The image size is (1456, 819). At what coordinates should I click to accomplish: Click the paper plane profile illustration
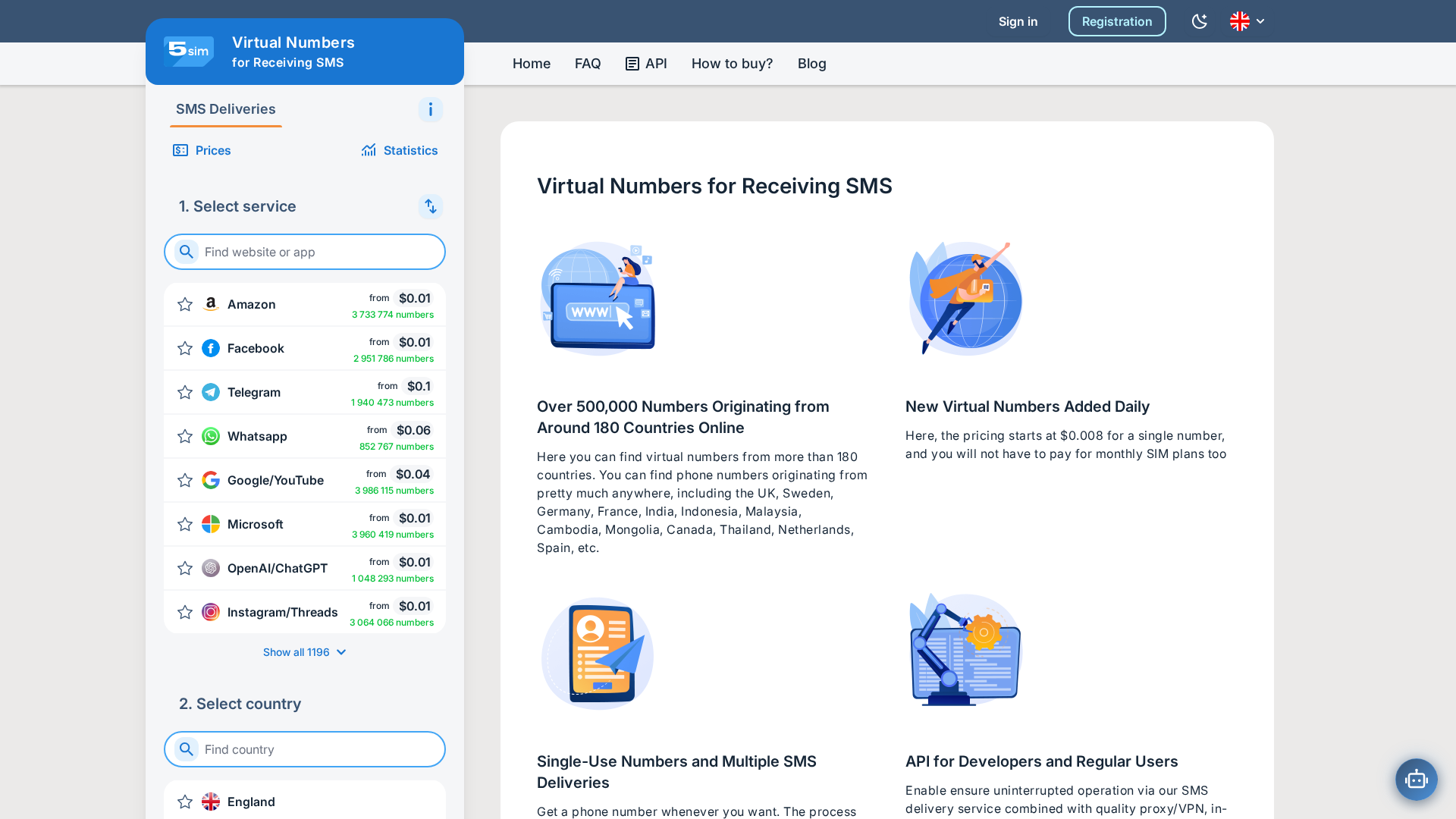point(598,653)
